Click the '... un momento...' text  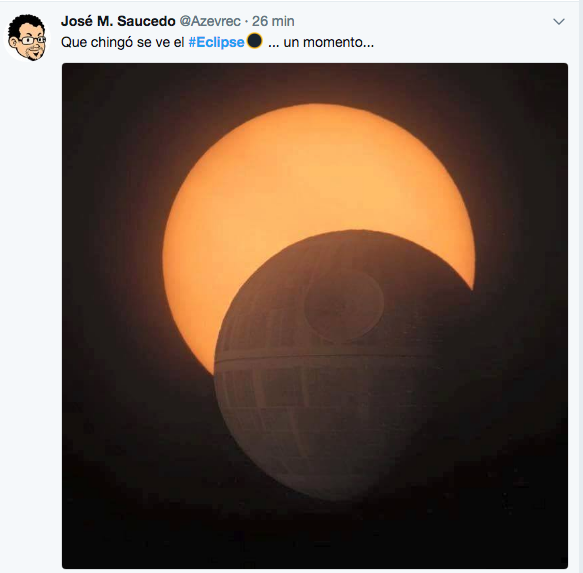pyautogui.click(x=321, y=42)
